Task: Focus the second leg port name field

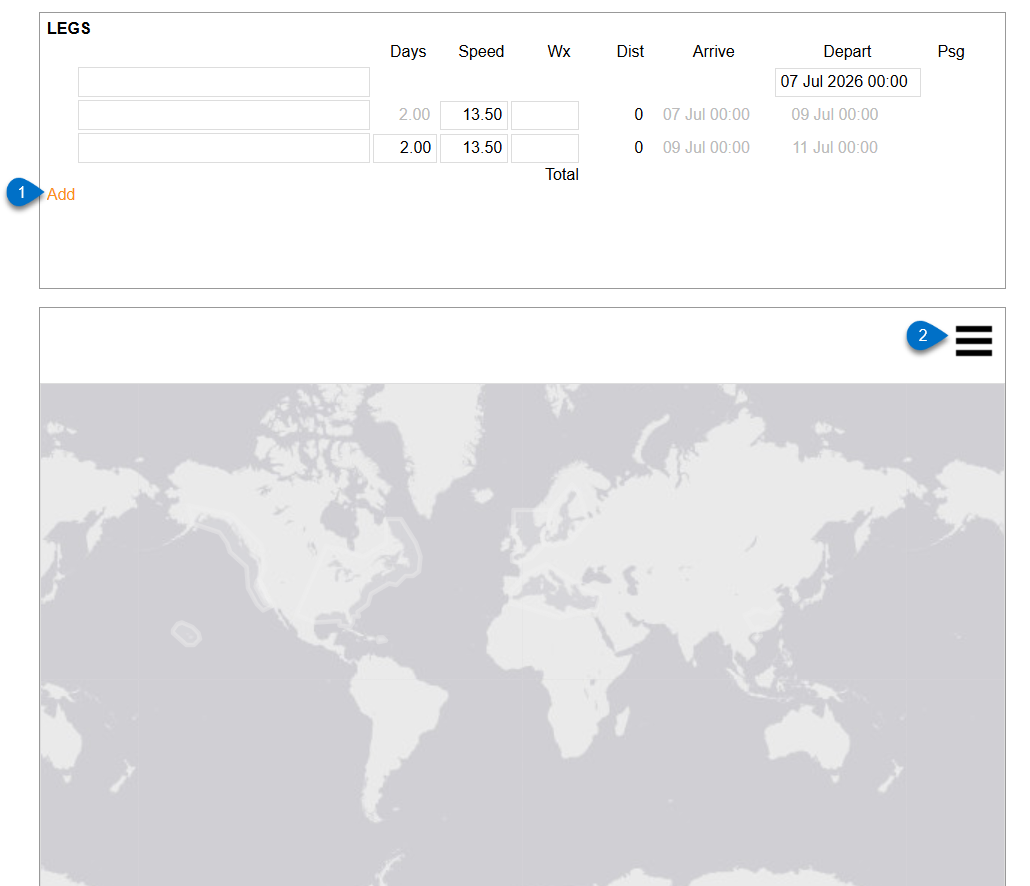Action: pos(223,115)
